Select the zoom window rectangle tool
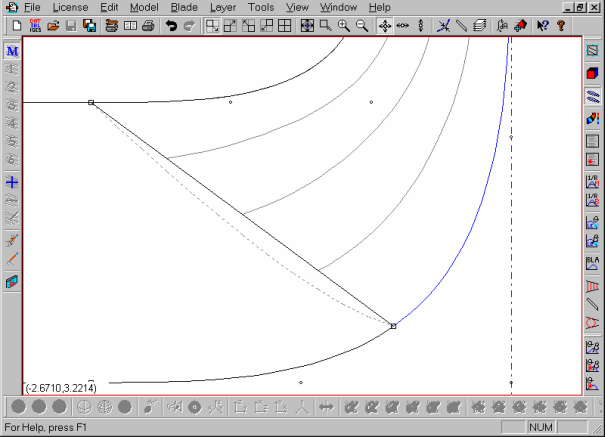605x437 pixels. (325, 26)
